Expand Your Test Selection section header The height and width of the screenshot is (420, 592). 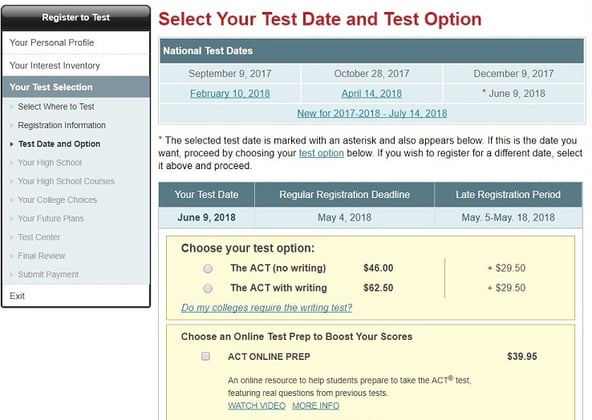76,87
